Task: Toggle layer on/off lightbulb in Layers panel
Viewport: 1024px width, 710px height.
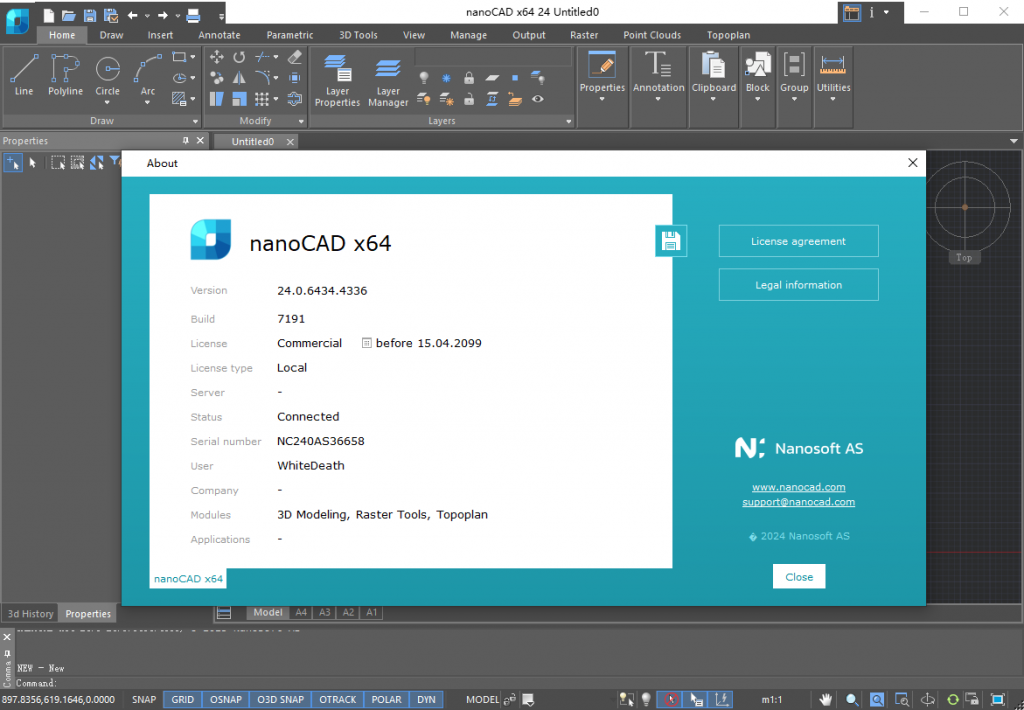Action: pyautogui.click(x=424, y=78)
